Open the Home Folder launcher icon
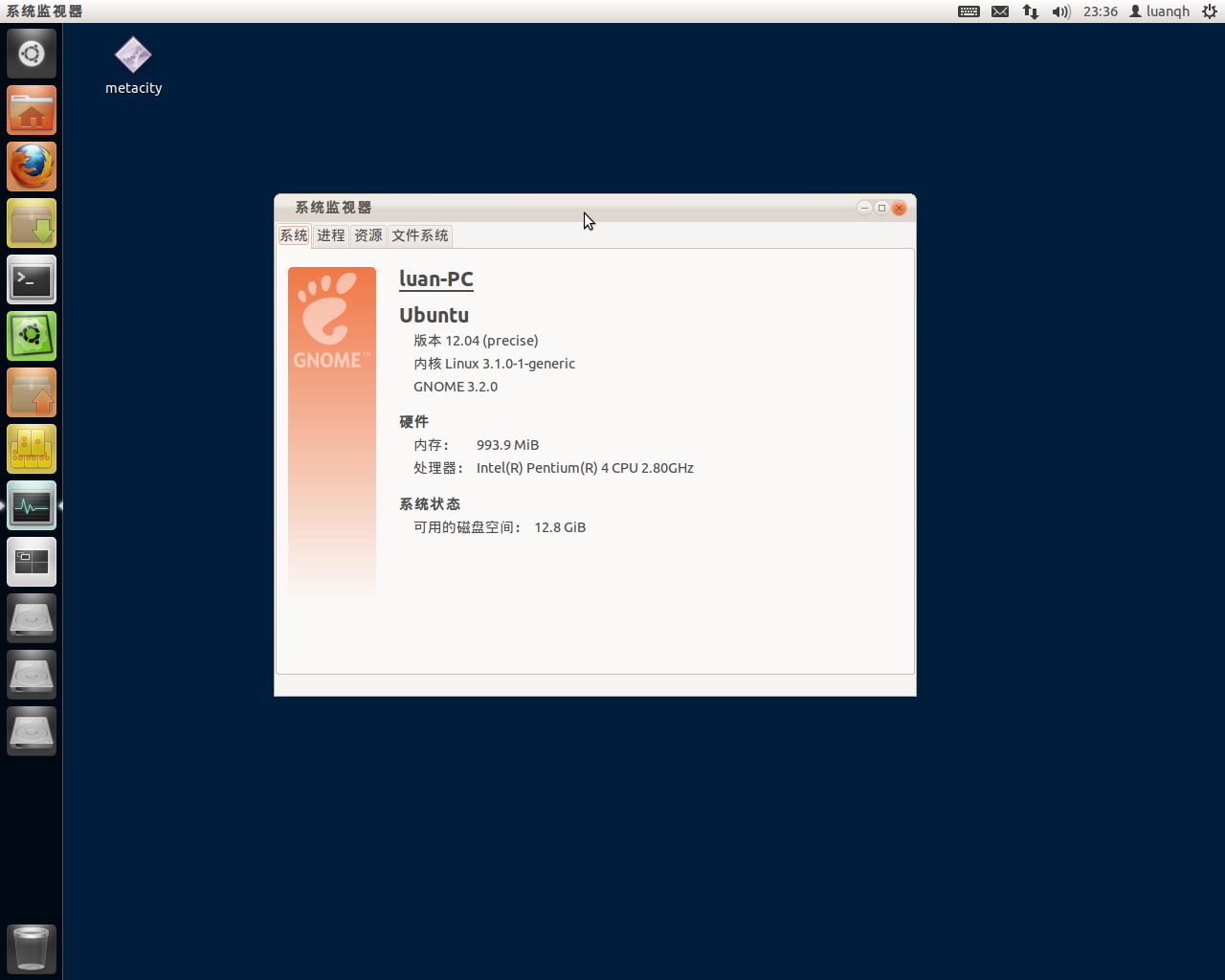 click(x=32, y=110)
